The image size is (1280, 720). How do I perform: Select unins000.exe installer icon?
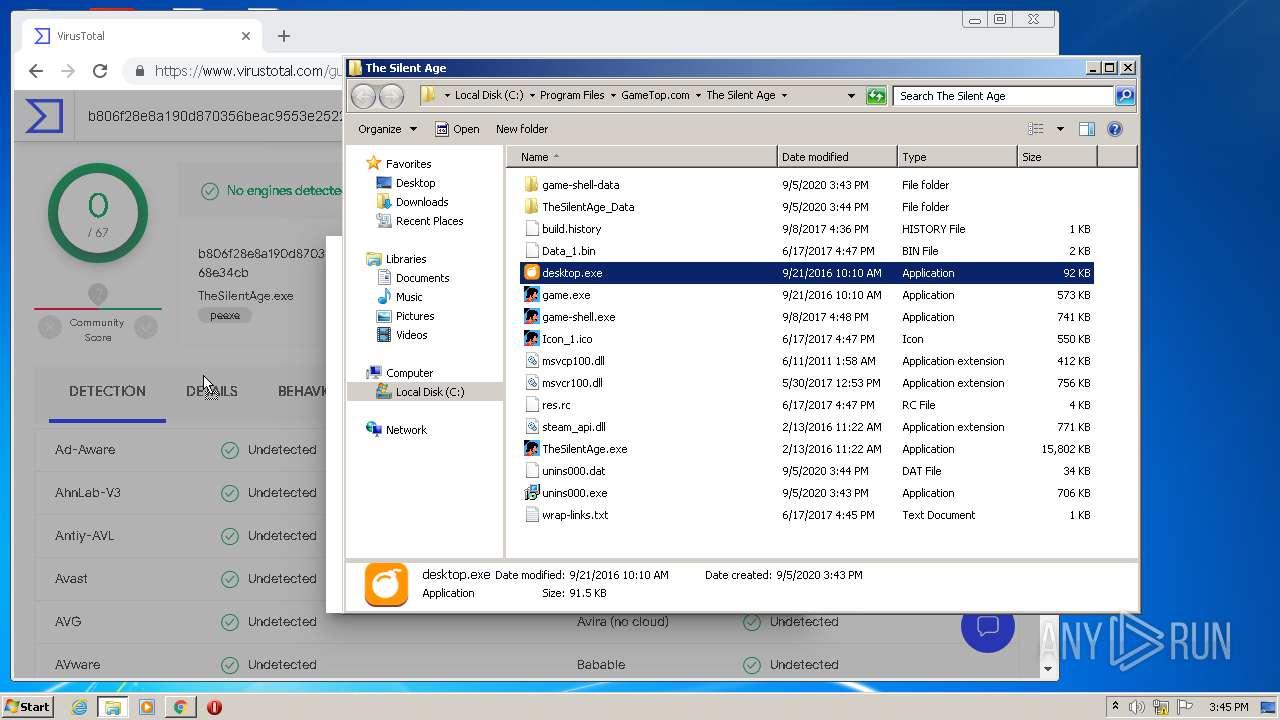tap(532, 493)
